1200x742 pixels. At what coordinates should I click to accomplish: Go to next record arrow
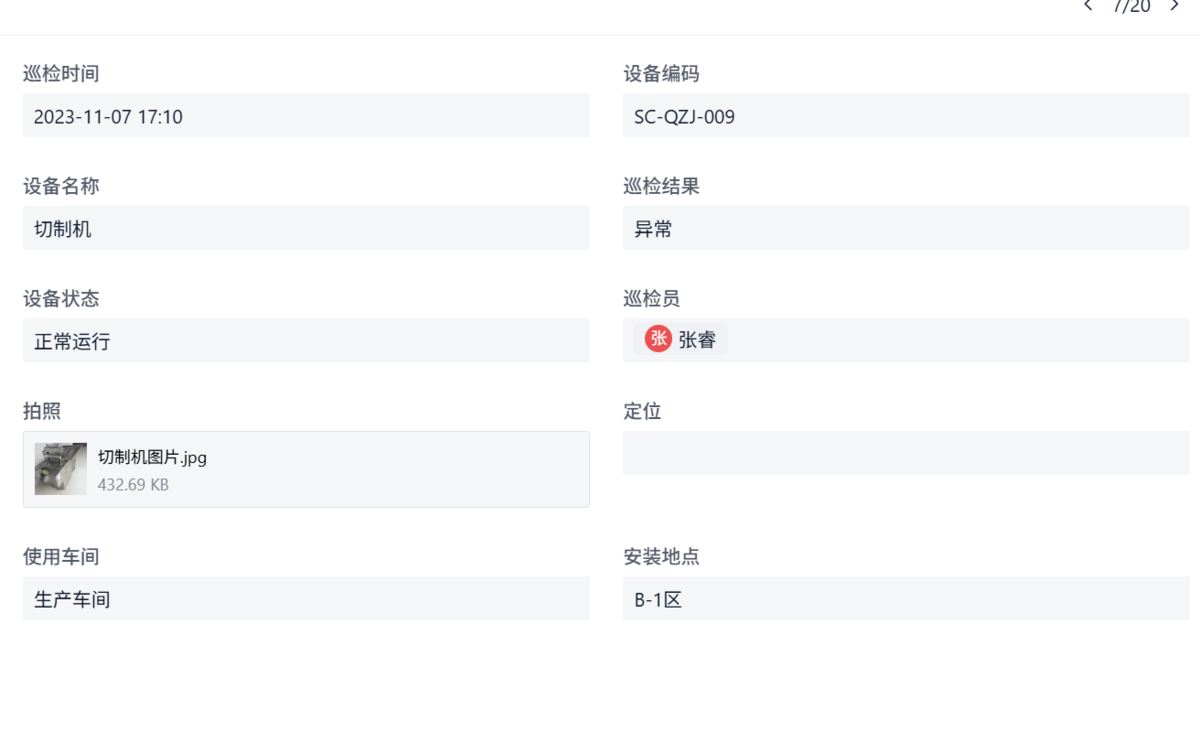coord(1175,6)
